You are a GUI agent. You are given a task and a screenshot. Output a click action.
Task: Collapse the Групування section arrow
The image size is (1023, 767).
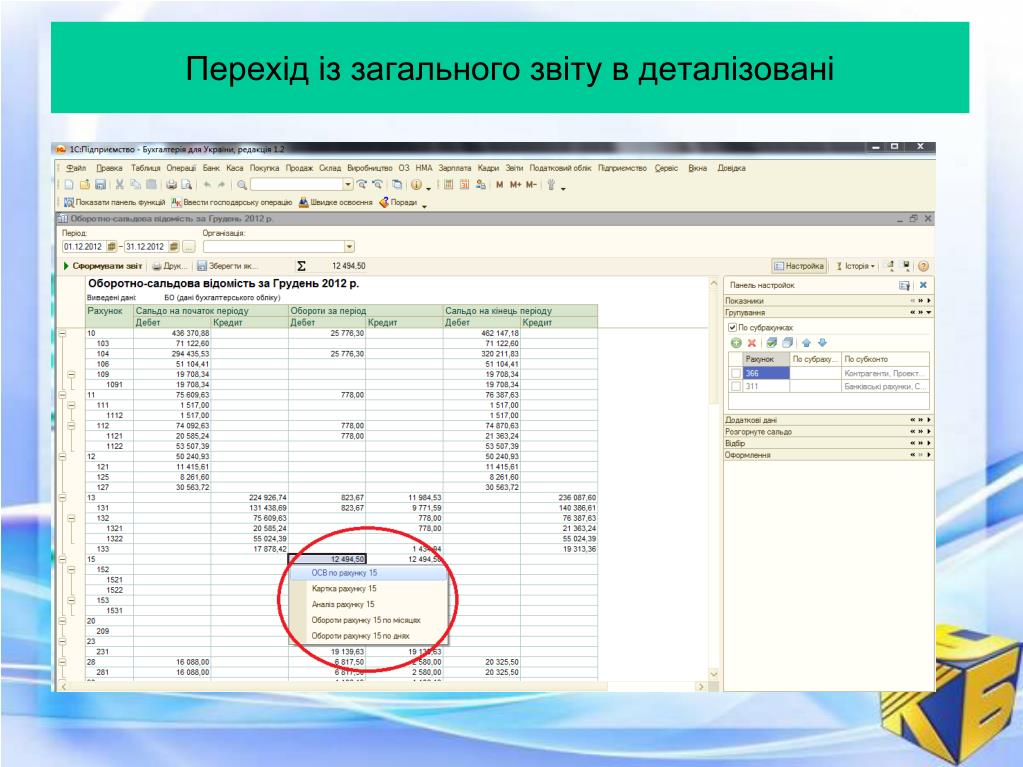click(x=929, y=312)
